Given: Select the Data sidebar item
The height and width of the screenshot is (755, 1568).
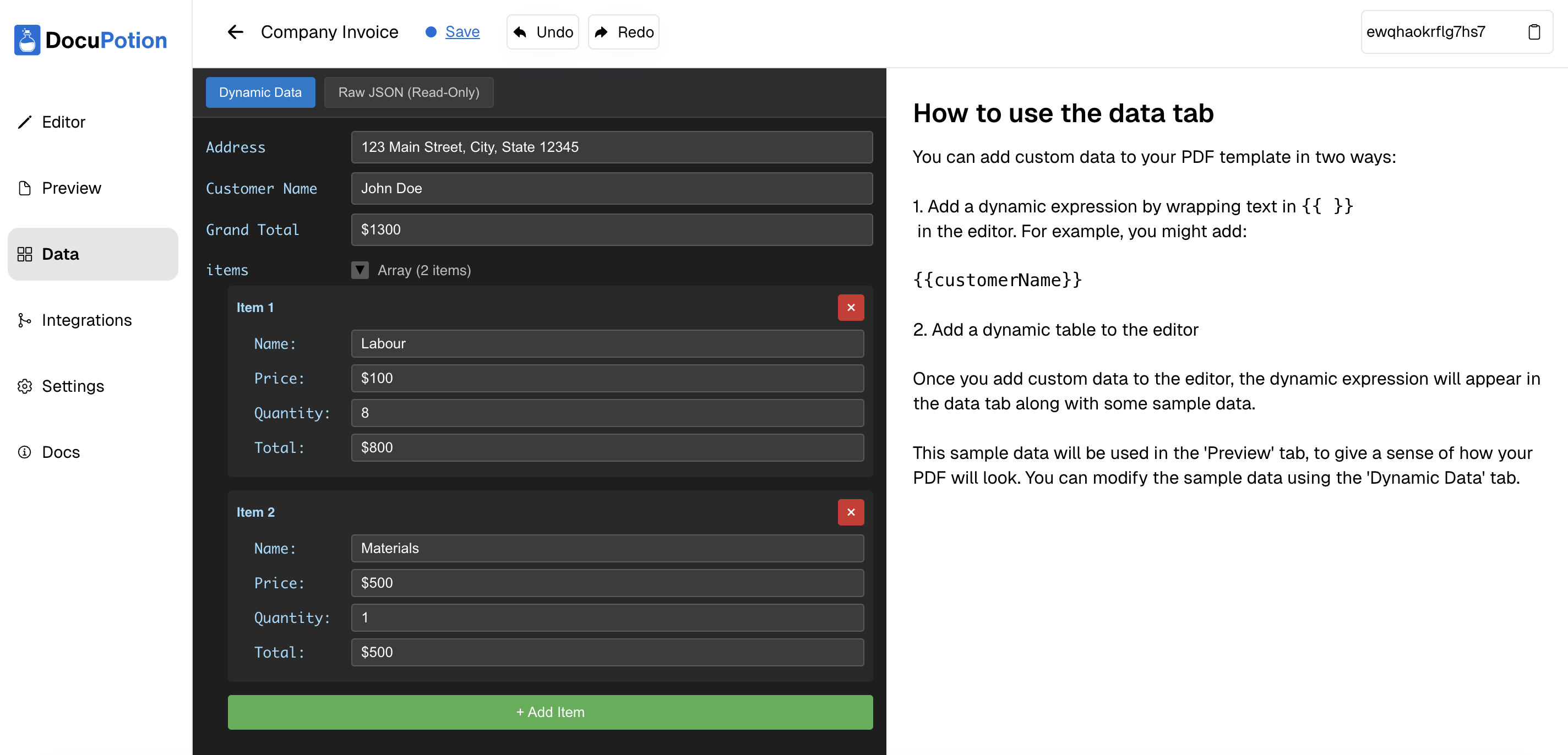Looking at the screenshot, I should (92, 254).
